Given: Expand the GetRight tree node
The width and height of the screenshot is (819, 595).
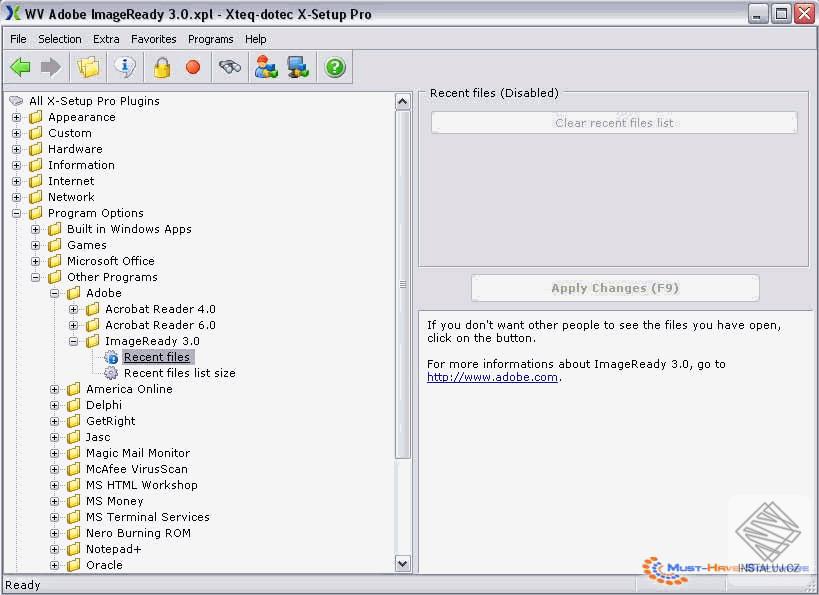Looking at the screenshot, I should (54, 421).
